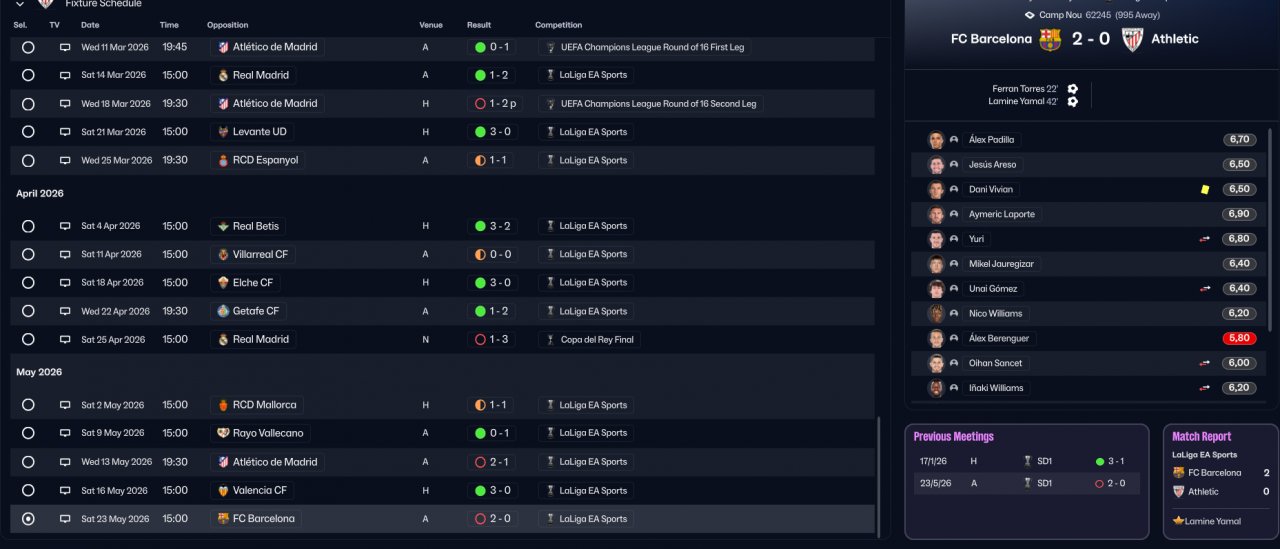Click the RCD Mallorca club badge
The image size is (1280, 549).
coord(223,405)
